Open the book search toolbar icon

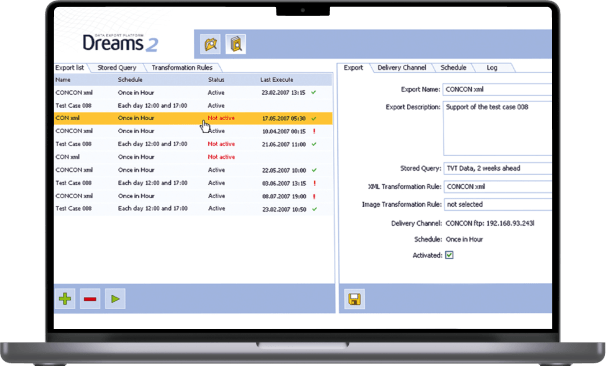235,44
